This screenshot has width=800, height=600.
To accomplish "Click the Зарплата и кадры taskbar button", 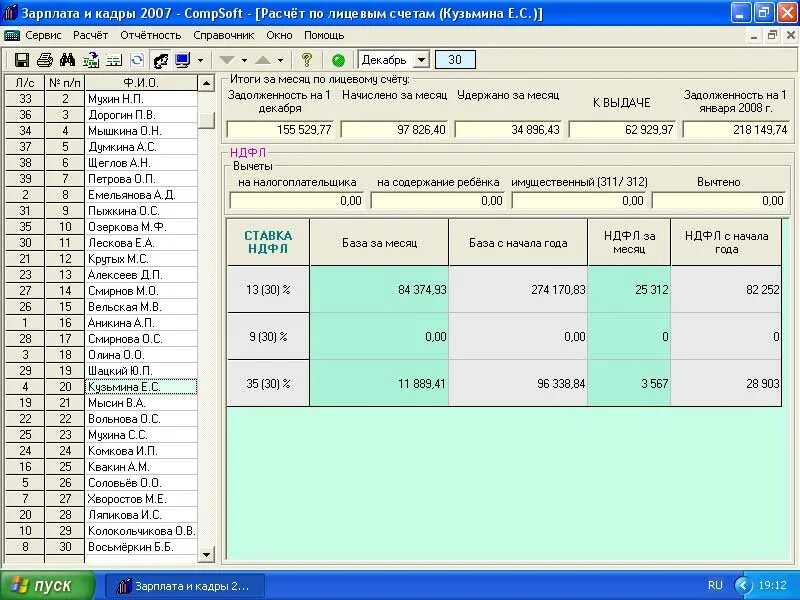I will (x=185, y=586).
